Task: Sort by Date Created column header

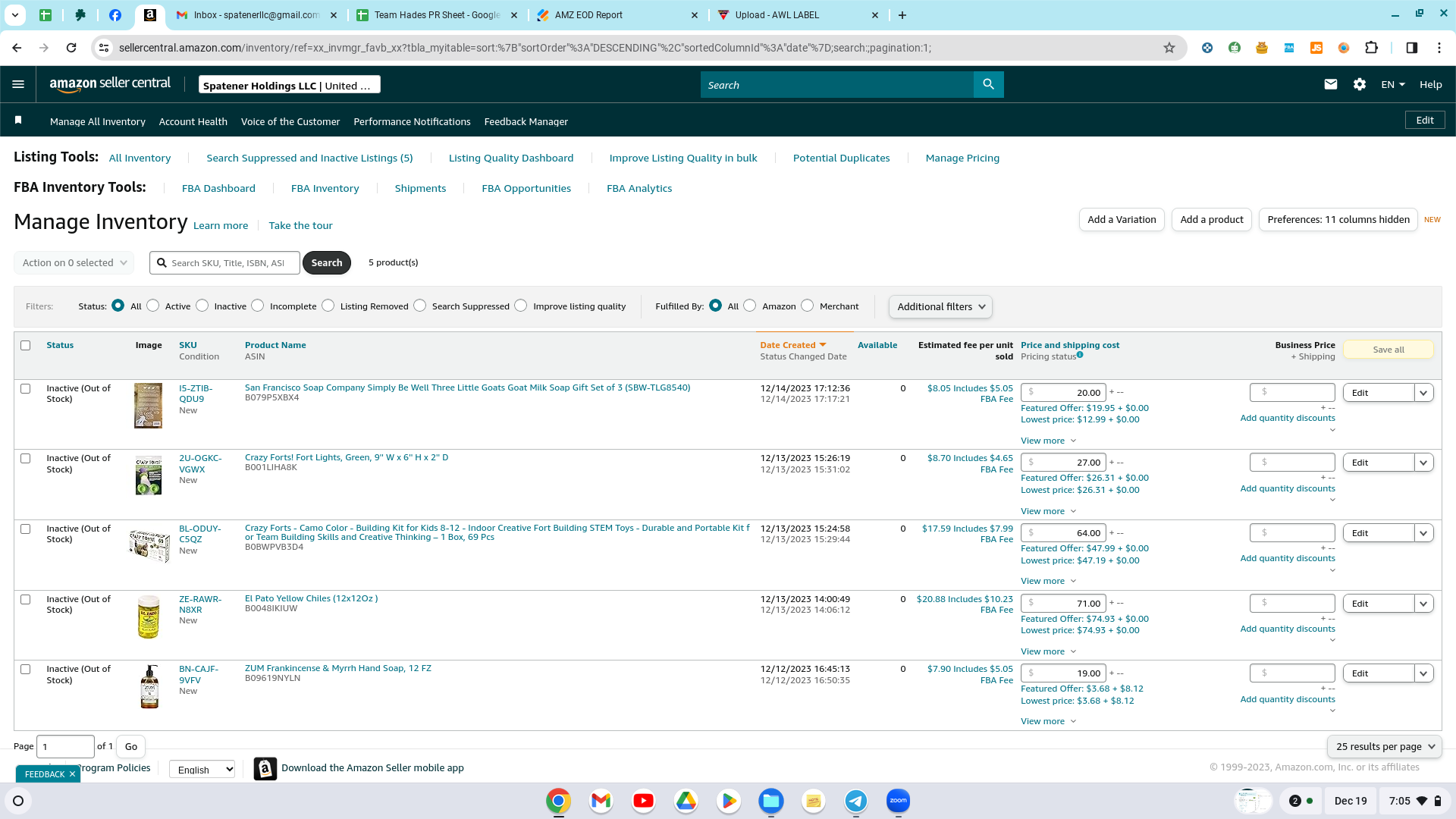Action: [793, 345]
